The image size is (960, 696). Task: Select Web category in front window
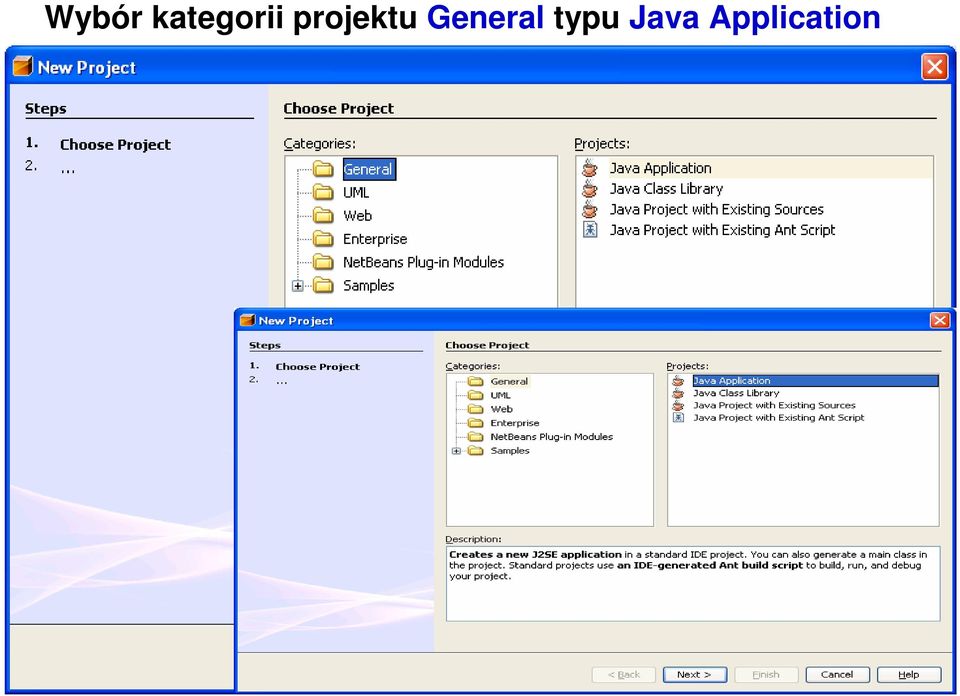[501, 409]
